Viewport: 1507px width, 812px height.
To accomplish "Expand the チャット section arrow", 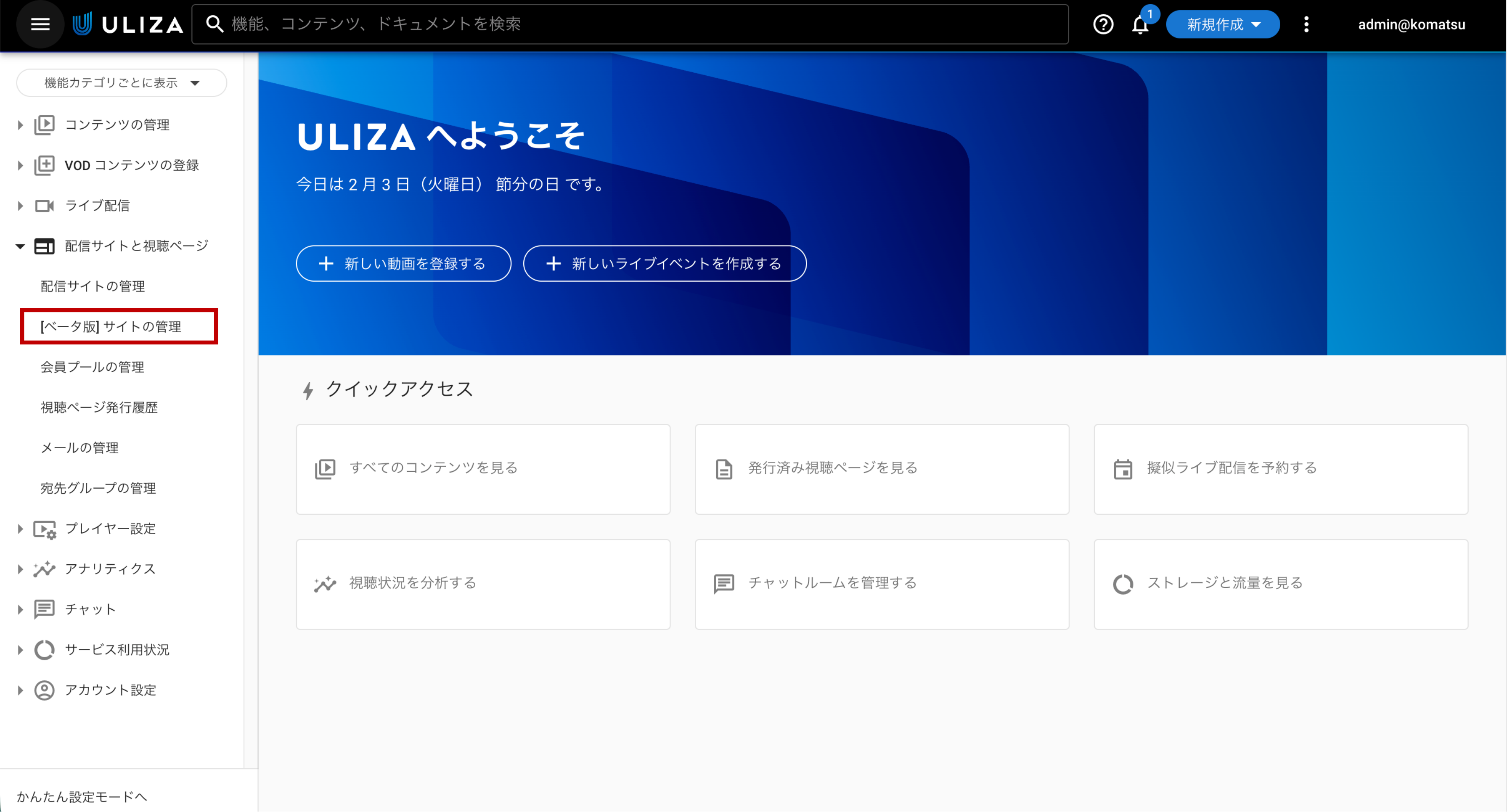I will [20, 609].
